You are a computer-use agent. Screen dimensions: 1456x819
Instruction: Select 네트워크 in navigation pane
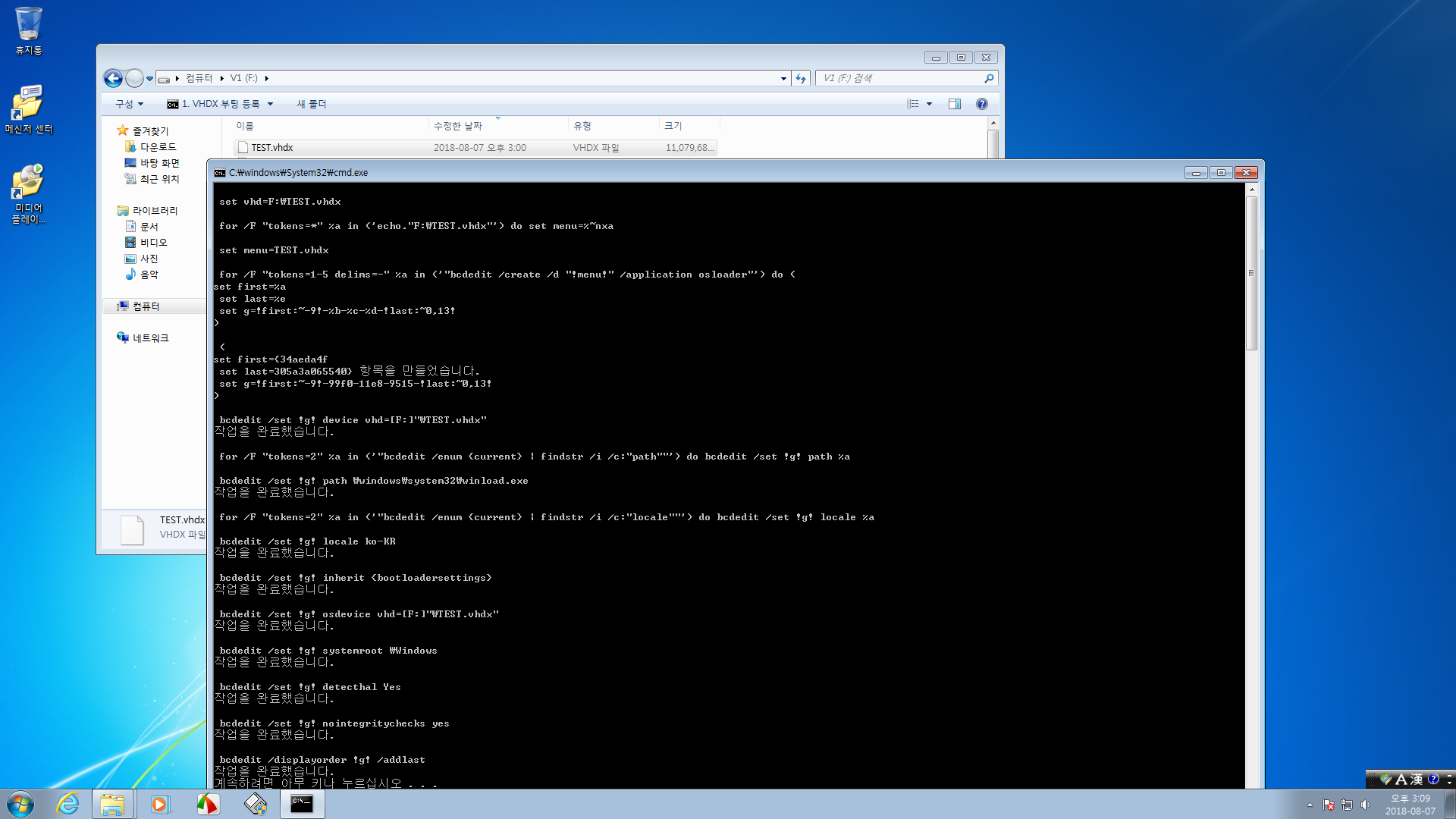pyautogui.click(x=143, y=337)
